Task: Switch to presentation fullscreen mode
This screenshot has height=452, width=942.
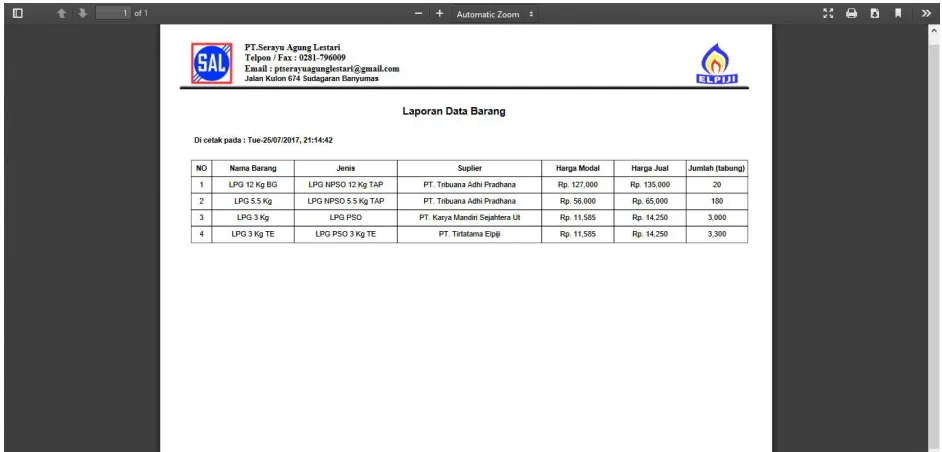Action: coord(828,13)
